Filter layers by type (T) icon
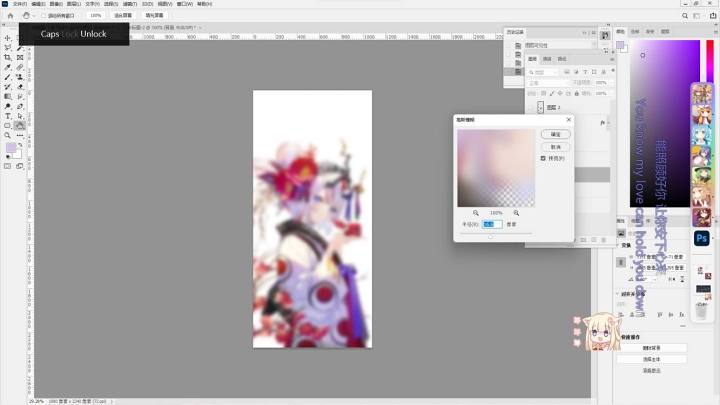This screenshot has height=405, width=720. coord(585,72)
